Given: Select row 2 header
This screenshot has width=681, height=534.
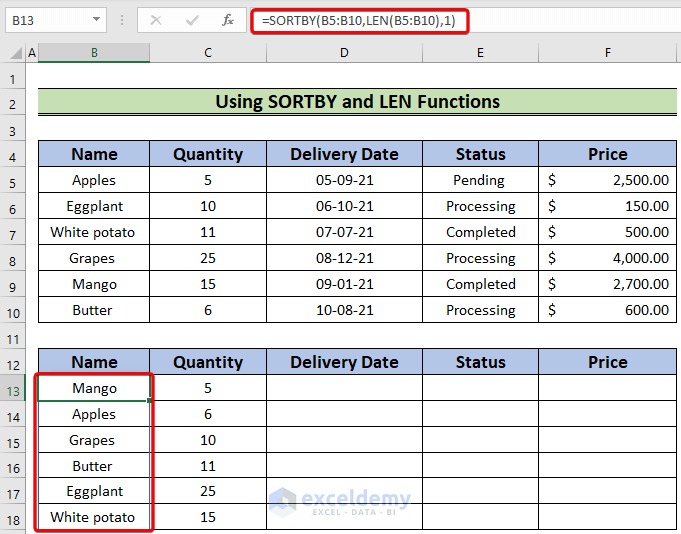Looking at the screenshot, I should pyautogui.click(x=13, y=104).
